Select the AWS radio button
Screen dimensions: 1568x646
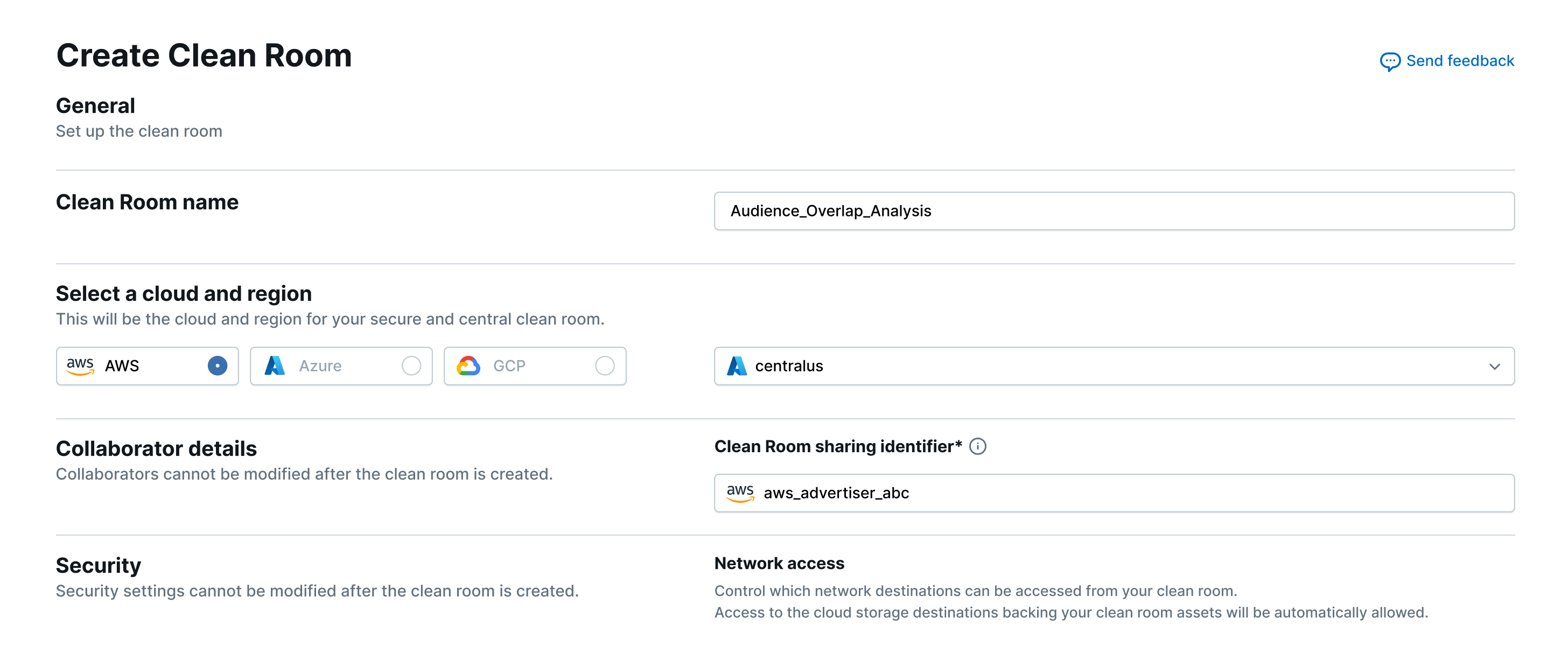click(218, 366)
